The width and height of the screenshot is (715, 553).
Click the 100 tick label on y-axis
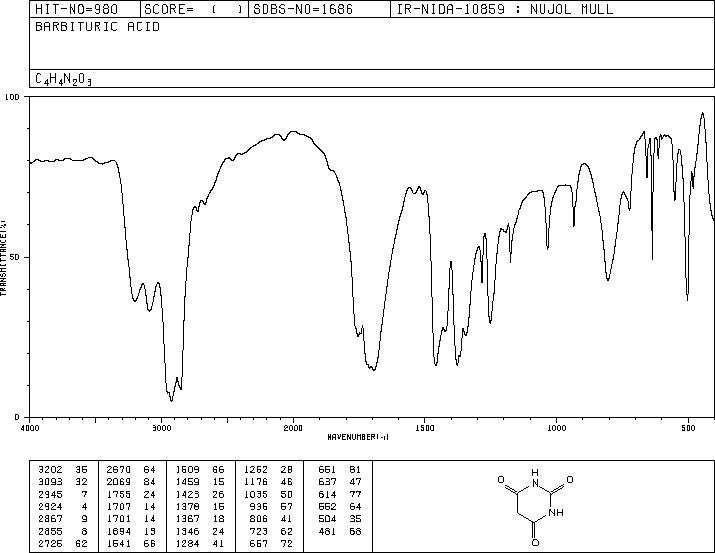click(x=12, y=97)
